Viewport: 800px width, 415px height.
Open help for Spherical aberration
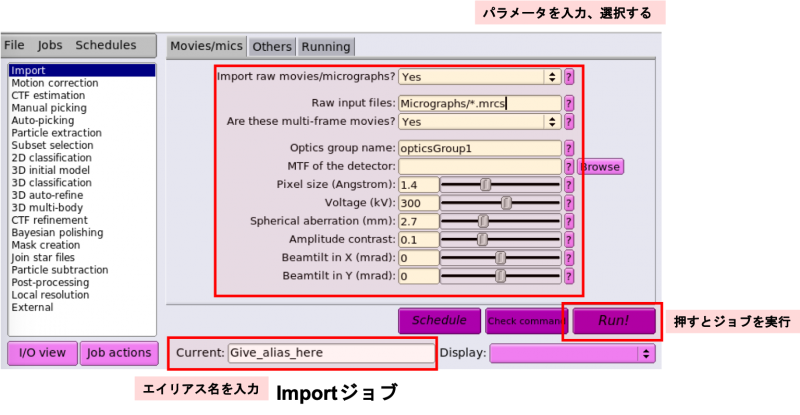569,222
